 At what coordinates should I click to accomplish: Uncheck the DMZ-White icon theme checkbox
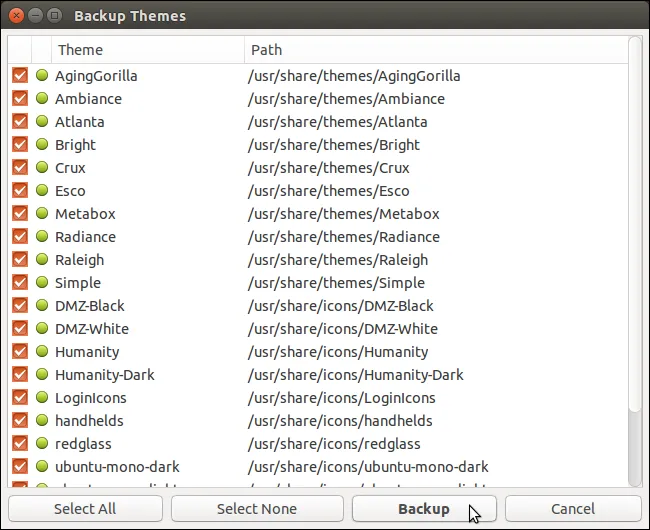(x=20, y=329)
